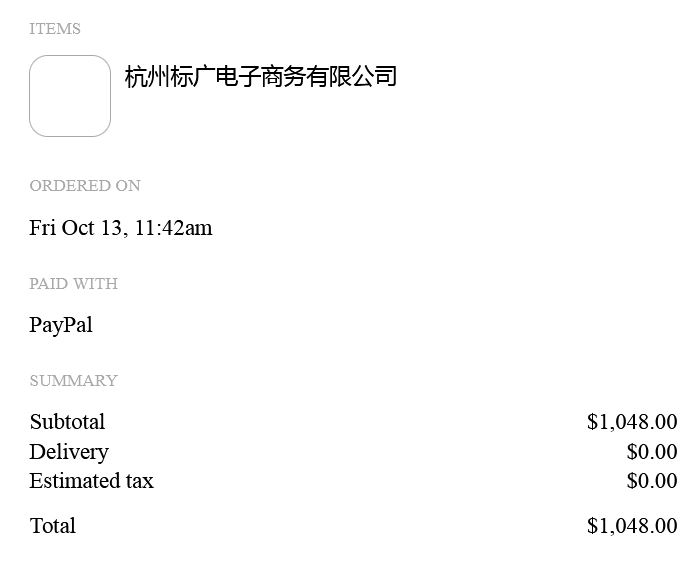Click the Total label

click(53, 526)
